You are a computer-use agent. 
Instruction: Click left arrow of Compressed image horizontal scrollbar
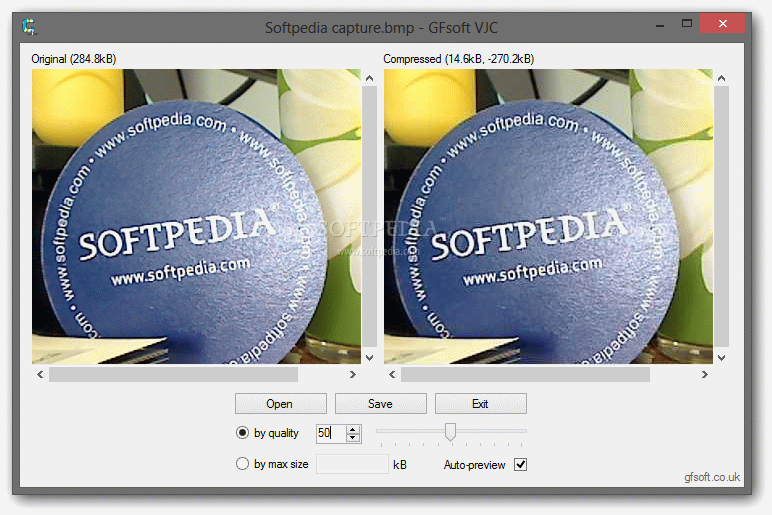pos(392,375)
